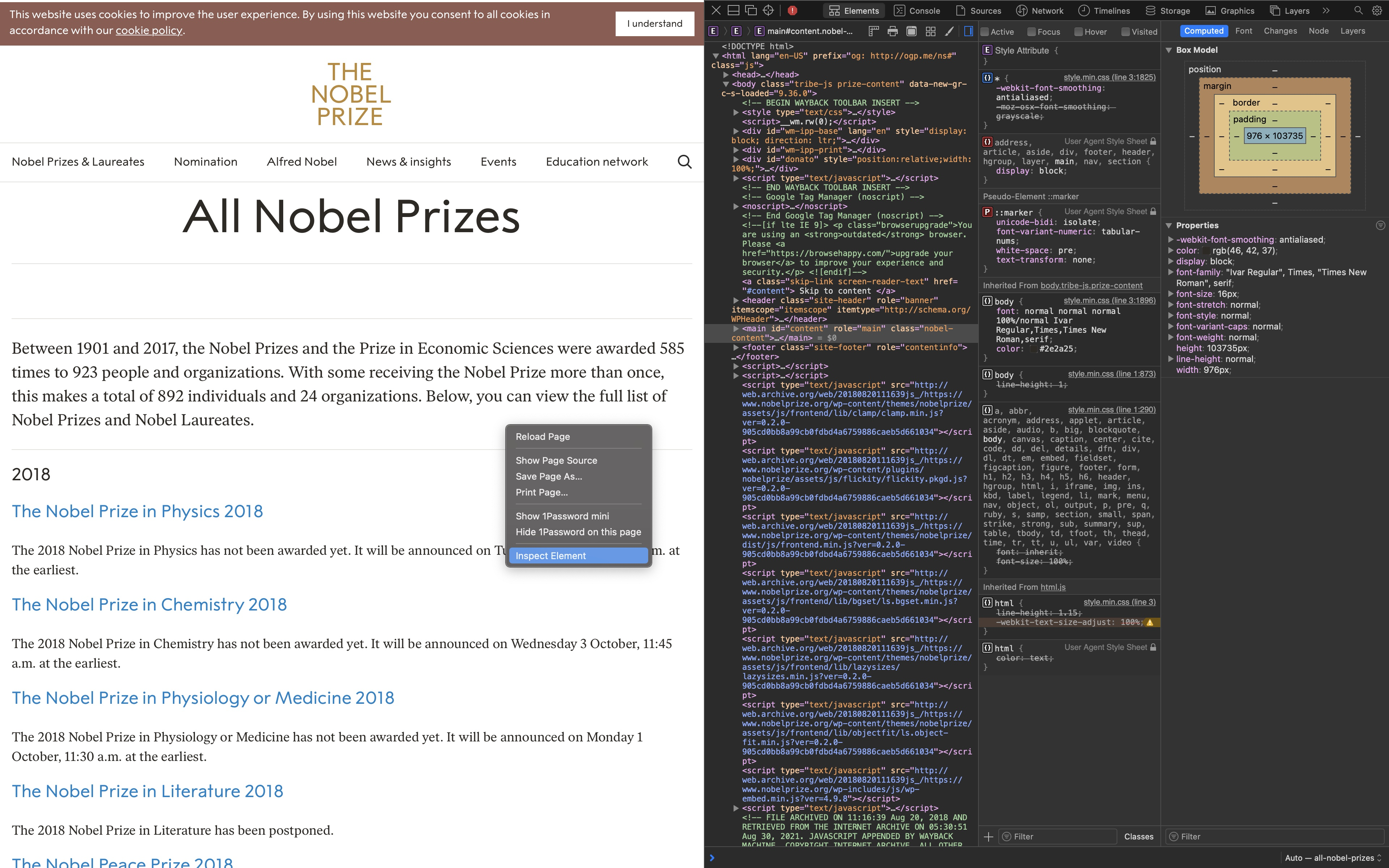Collapse the Box Model section
The width and height of the screenshot is (1389, 868).
[x=1169, y=51]
